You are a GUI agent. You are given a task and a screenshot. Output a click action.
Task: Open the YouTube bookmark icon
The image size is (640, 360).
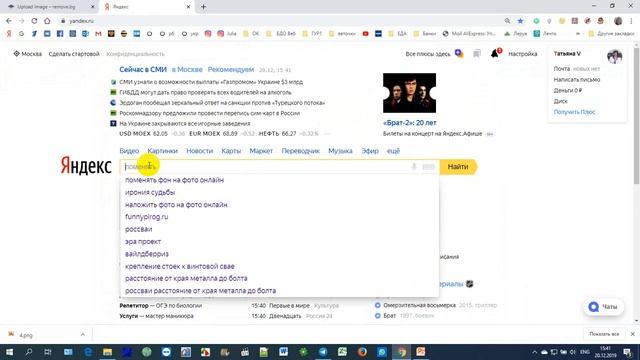click(x=365, y=33)
